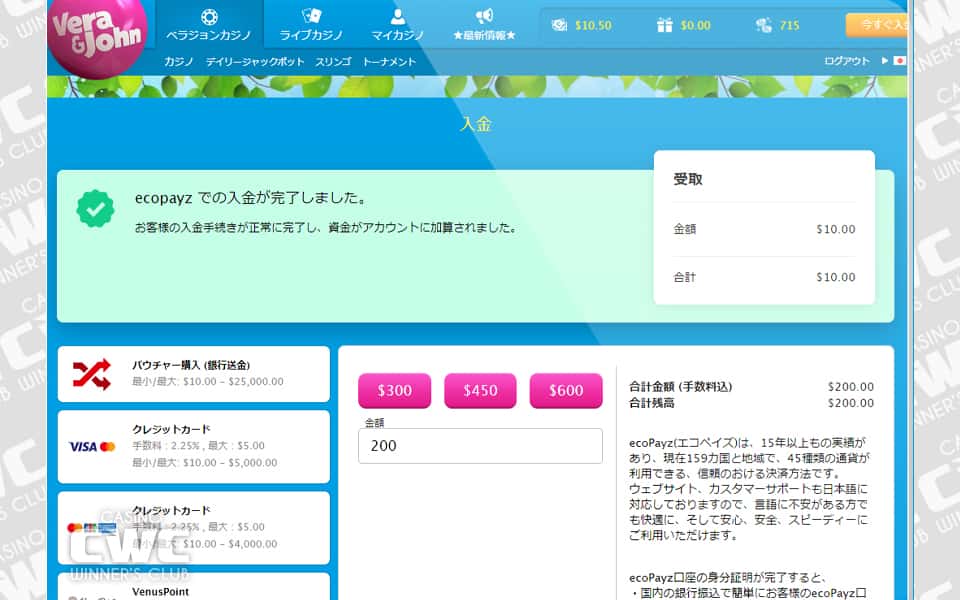Click the VISA Mastercard logo icon

coord(92,446)
